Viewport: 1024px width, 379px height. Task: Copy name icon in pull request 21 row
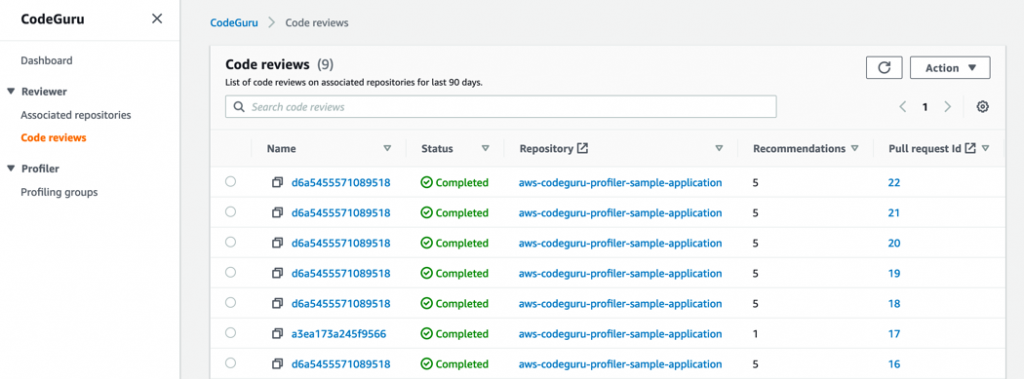pos(278,213)
